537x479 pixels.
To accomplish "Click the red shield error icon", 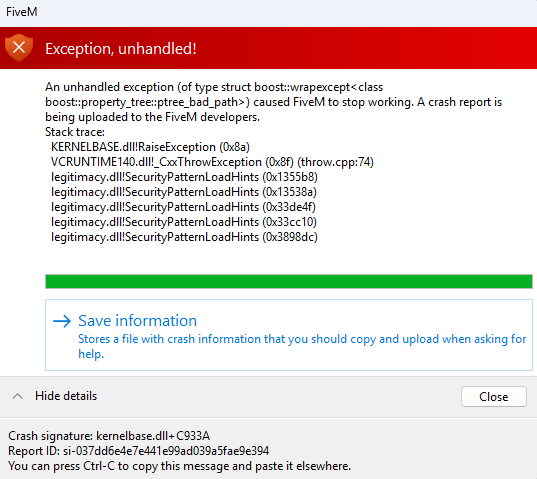I will point(19,48).
